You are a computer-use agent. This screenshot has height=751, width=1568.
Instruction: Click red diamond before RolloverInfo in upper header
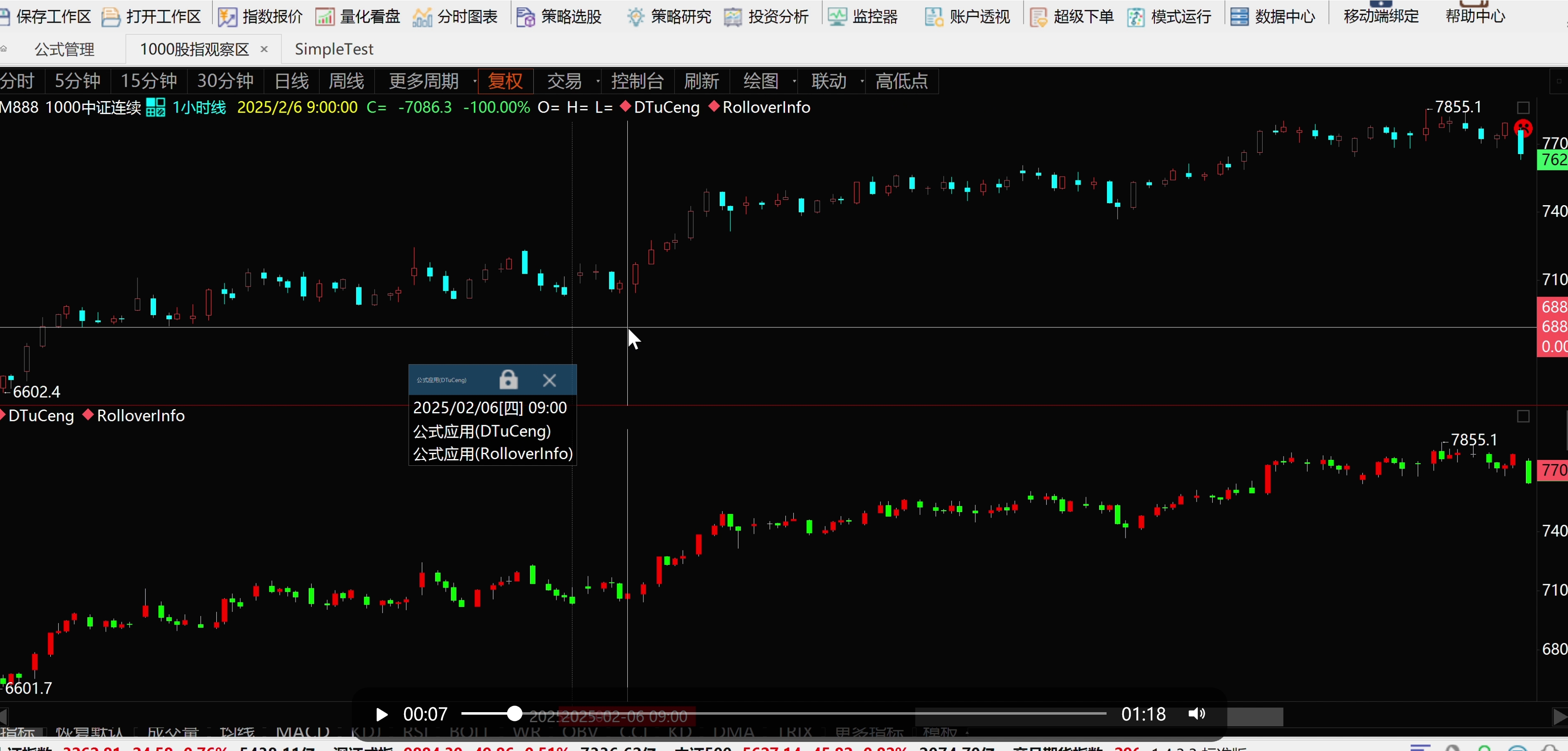click(x=714, y=107)
